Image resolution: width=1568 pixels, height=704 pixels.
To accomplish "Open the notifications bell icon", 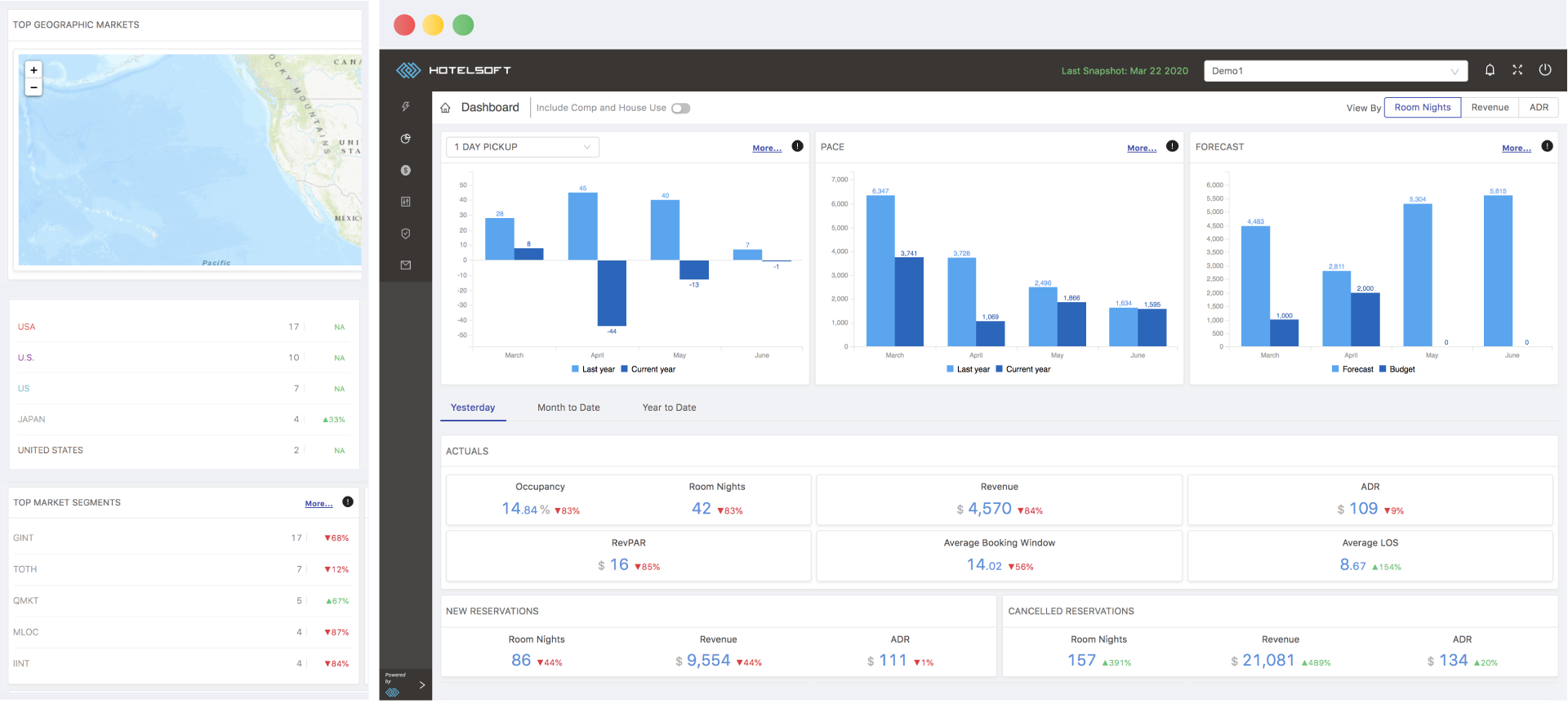I will pos(1490,70).
